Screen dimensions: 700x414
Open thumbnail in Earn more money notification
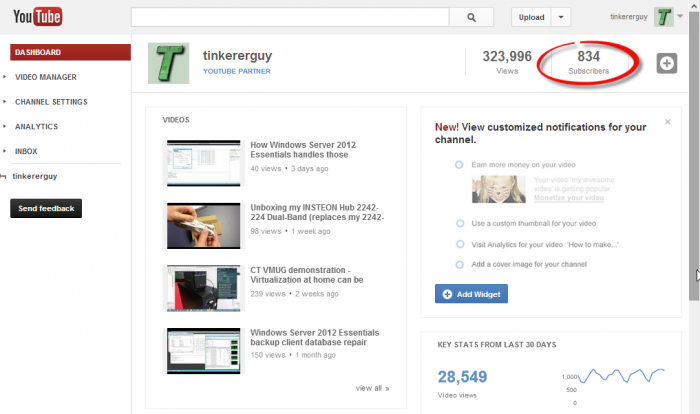(x=499, y=189)
